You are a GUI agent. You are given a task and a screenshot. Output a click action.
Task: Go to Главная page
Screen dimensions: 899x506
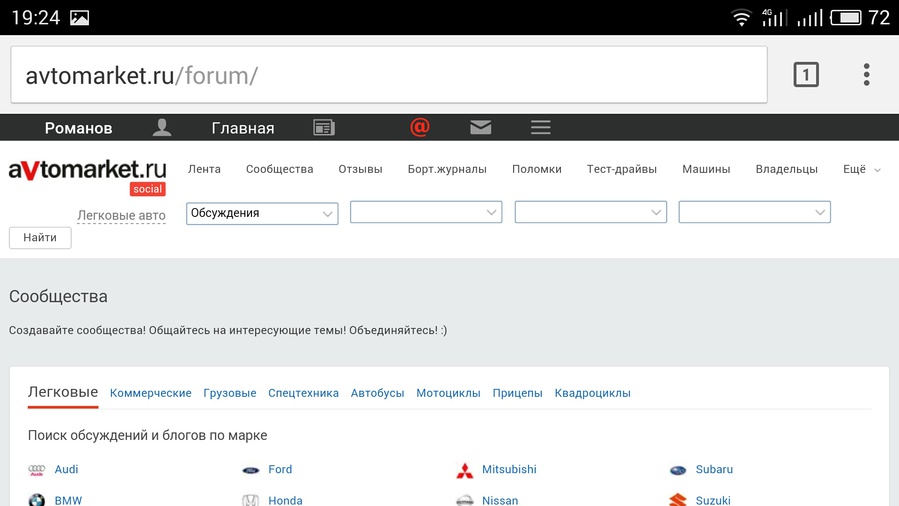[243, 128]
